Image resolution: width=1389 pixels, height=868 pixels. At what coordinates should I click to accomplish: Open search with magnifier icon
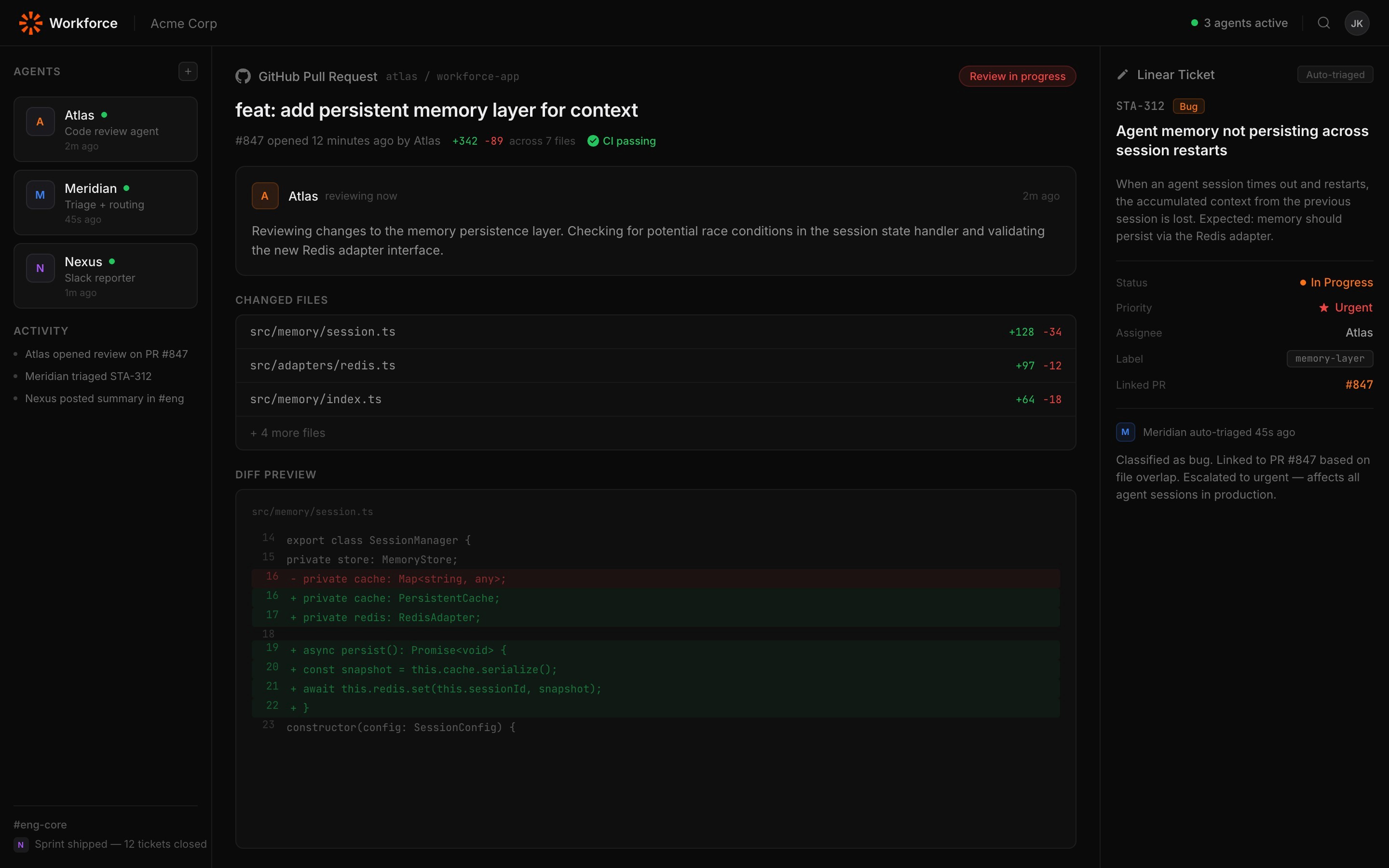(x=1323, y=23)
